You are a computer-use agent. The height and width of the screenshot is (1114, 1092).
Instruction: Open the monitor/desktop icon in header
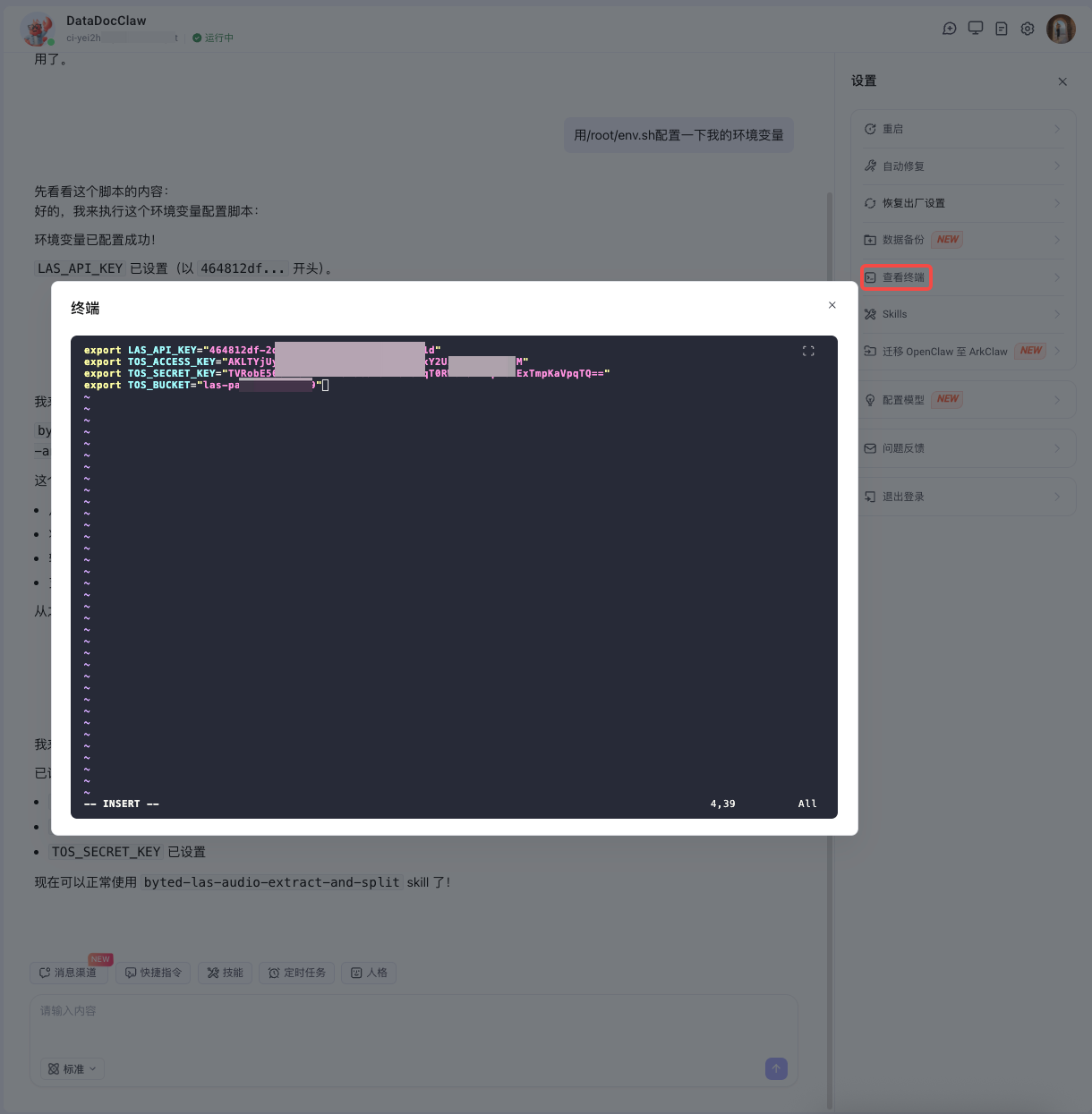click(x=976, y=29)
